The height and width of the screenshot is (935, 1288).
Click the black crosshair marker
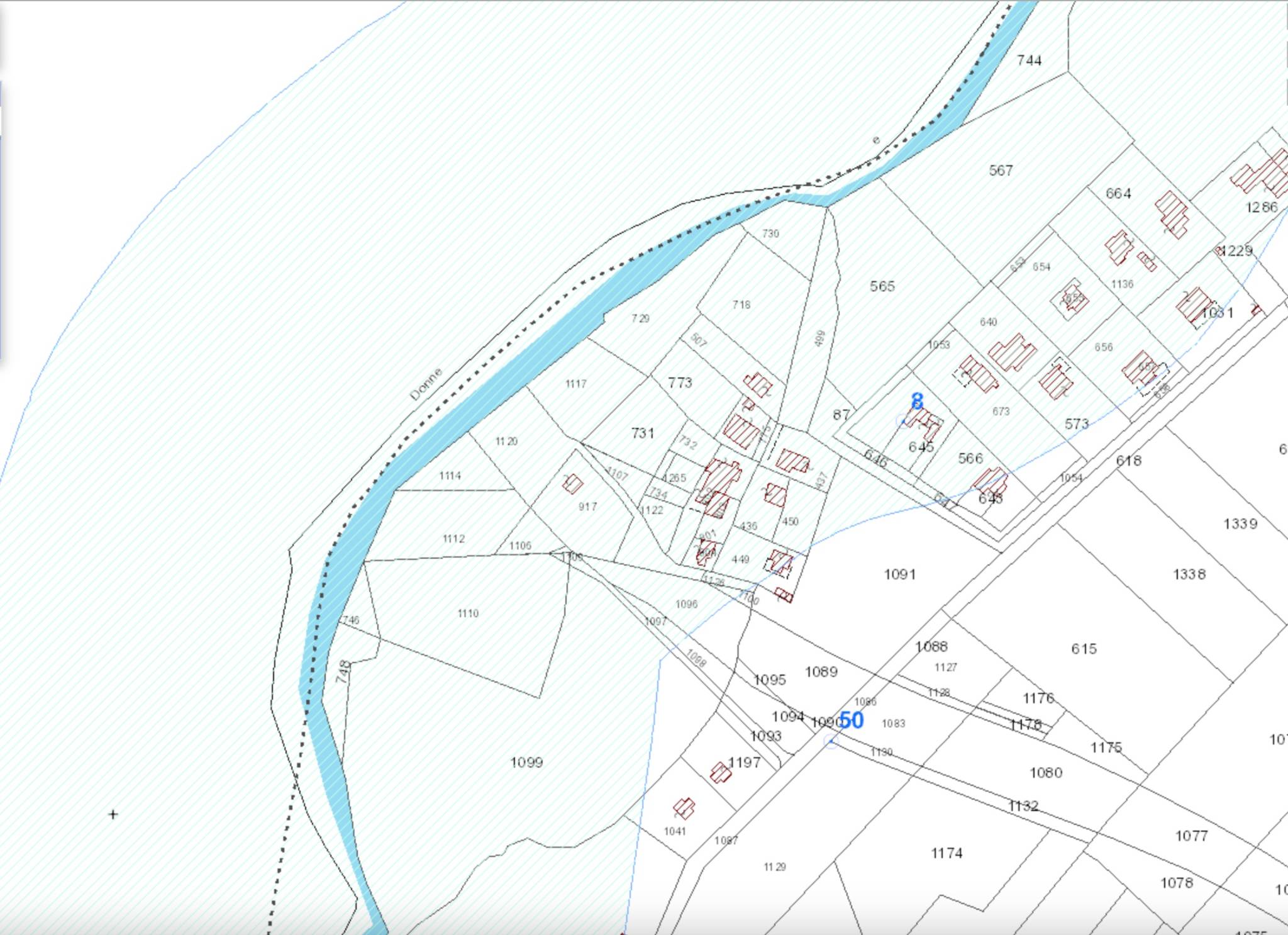(x=113, y=814)
